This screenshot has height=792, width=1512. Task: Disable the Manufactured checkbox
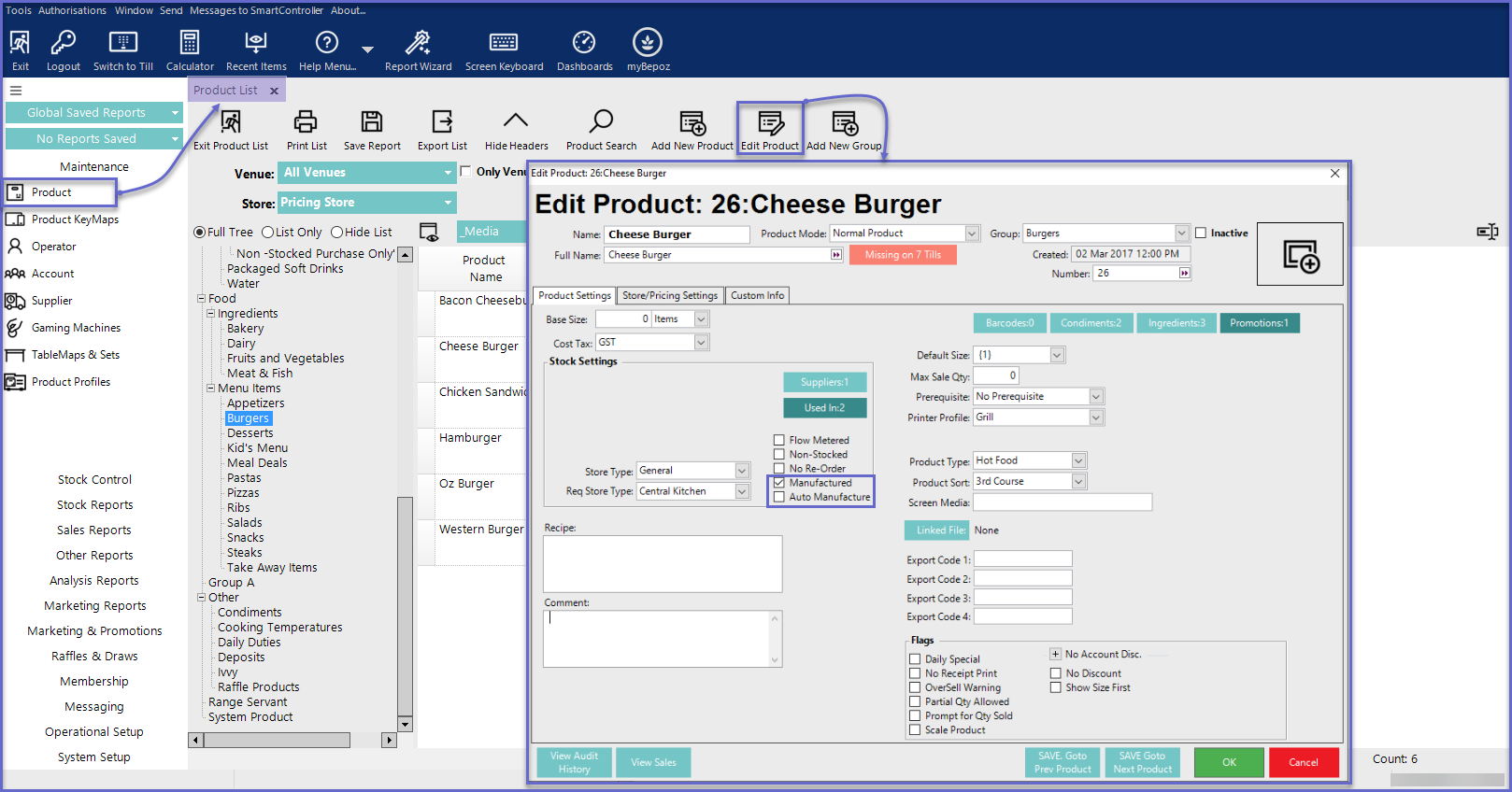[x=779, y=483]
